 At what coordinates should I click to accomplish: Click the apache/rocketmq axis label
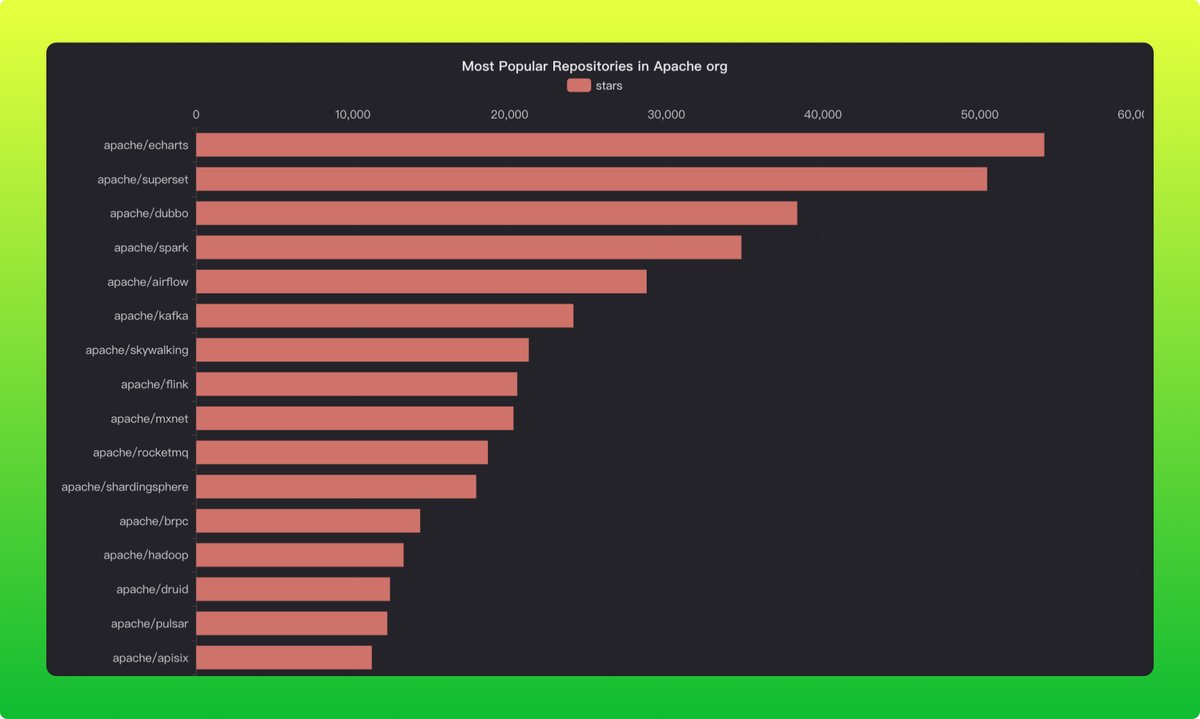tap(141, 452)
